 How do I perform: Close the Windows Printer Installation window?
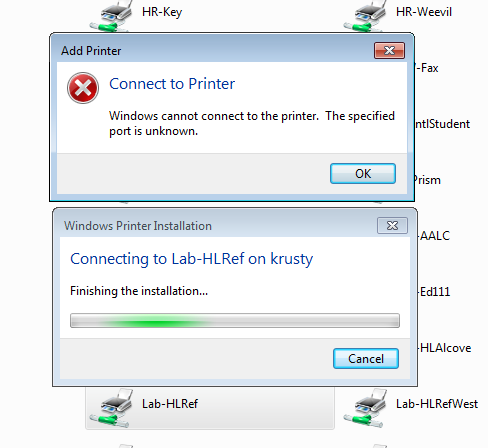pos(392,226)
